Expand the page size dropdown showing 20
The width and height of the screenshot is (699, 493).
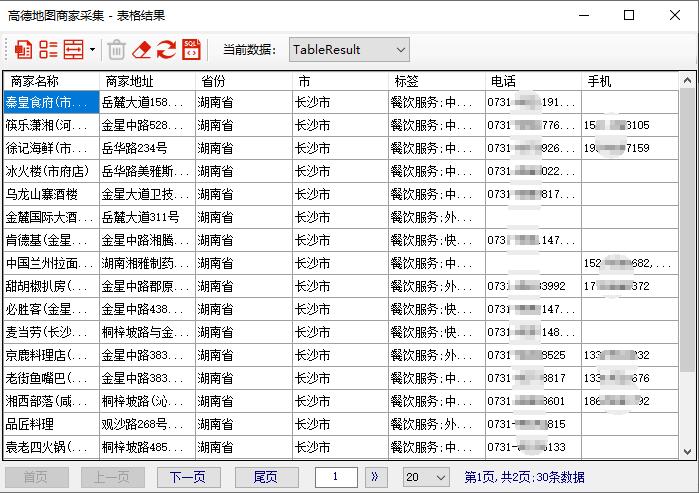click(x=425, y=477)
